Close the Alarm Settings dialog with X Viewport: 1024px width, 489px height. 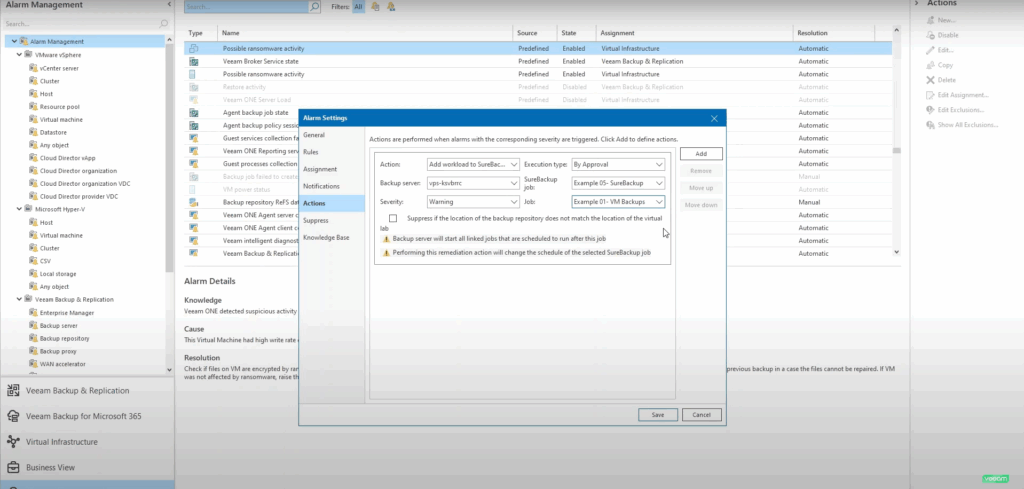click(714, 118)
